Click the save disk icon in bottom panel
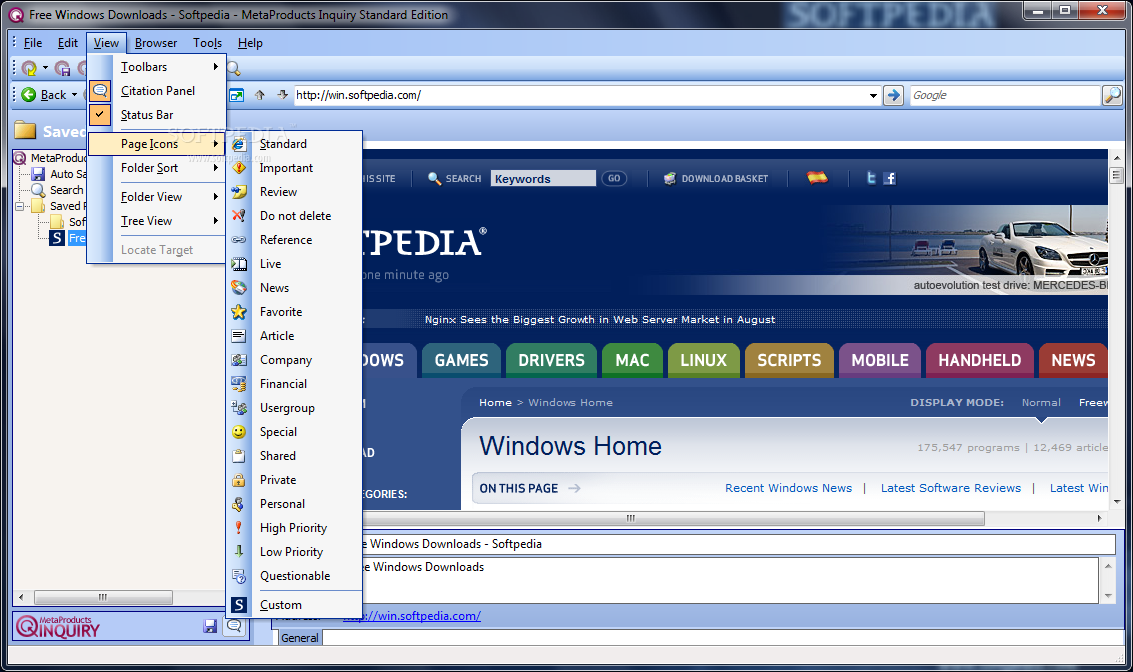The width and height of the screenshot is (1133, 672). click(210, 626)
